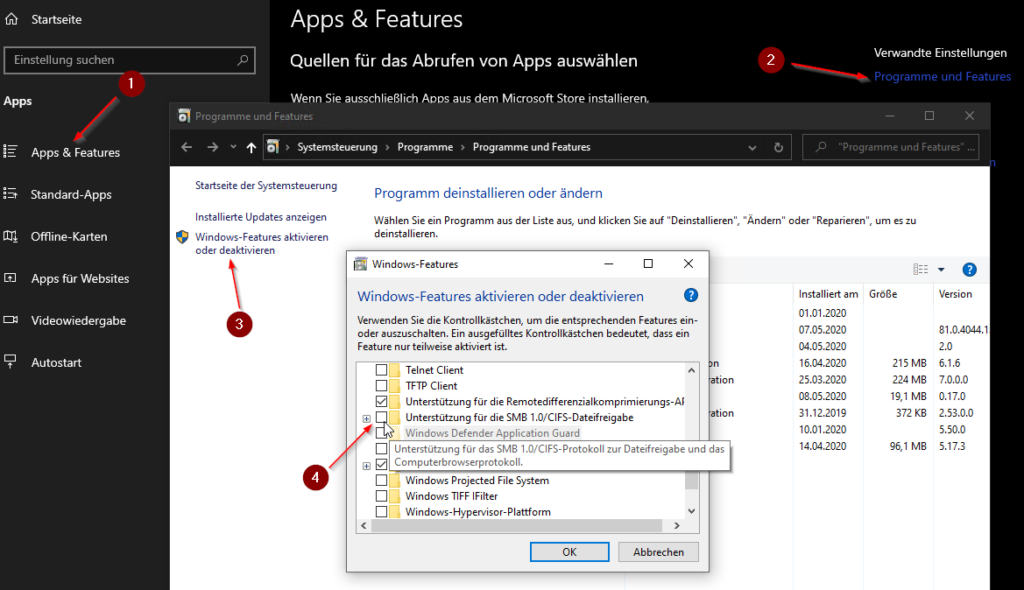
Task: Open the Installierte Updates anzeigen link
Action: (x=258, y=215)
